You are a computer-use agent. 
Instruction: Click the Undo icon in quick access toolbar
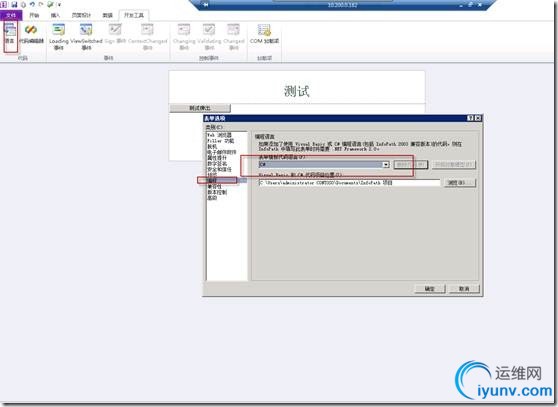click(32, 5)
